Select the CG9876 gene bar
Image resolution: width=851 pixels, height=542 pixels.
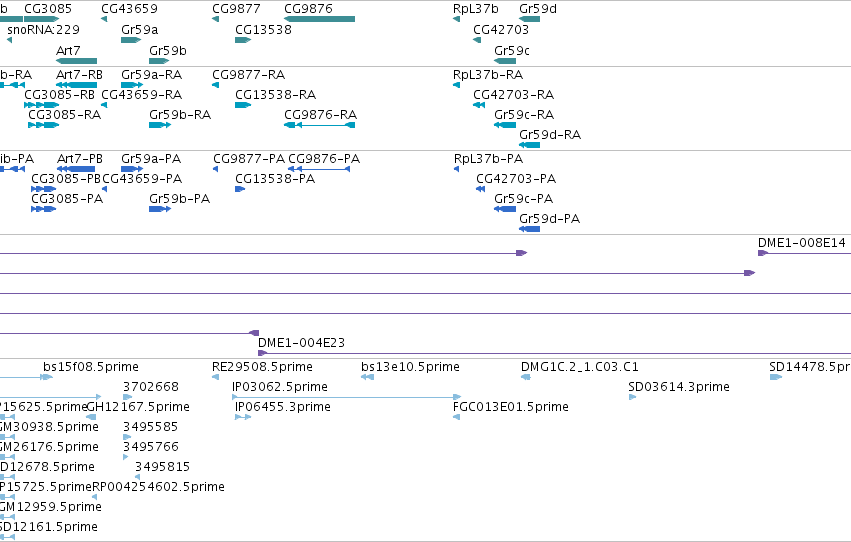320,19
